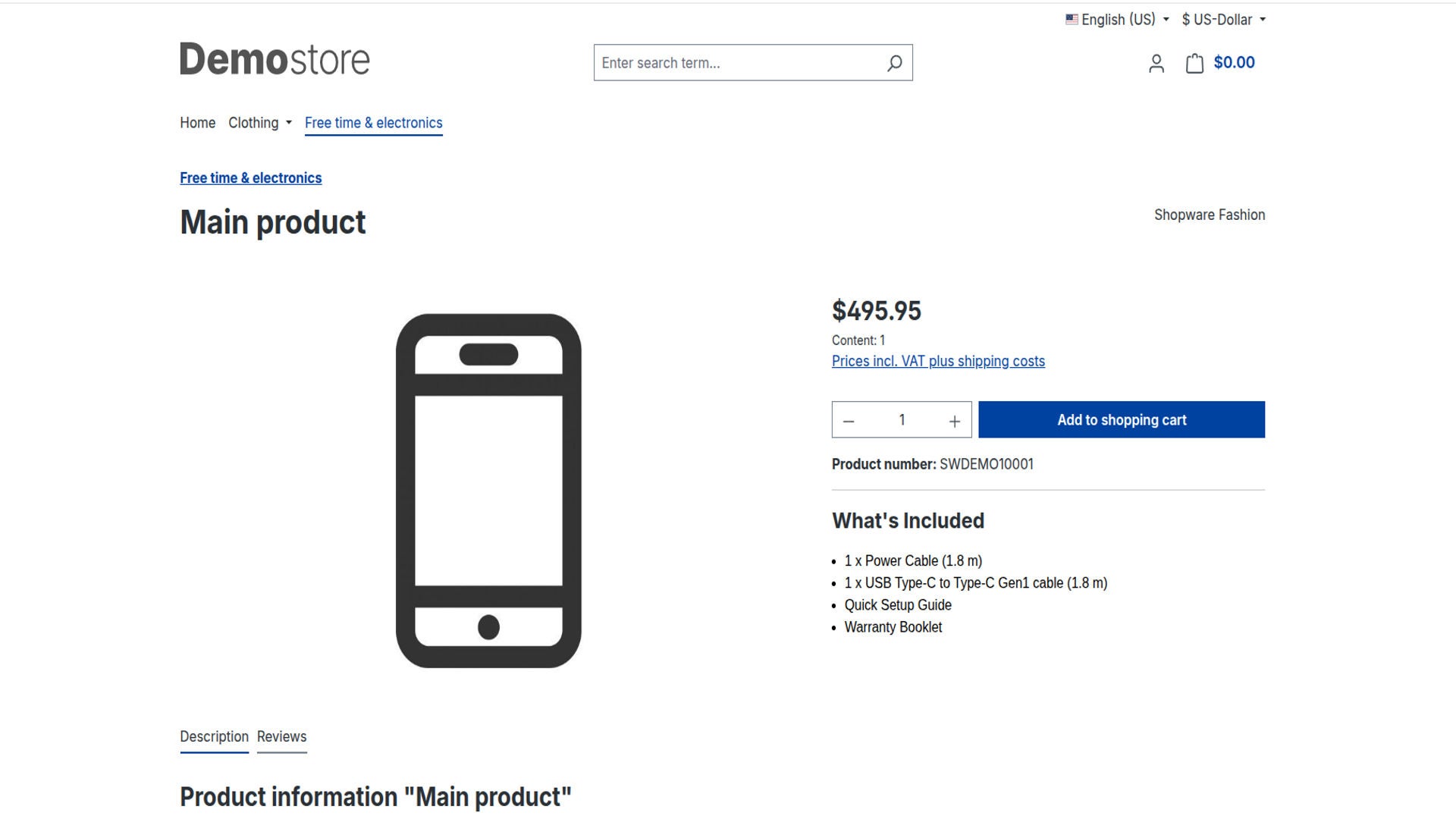
Task: Click the search term input field
Action: click(x=736, y=63)
